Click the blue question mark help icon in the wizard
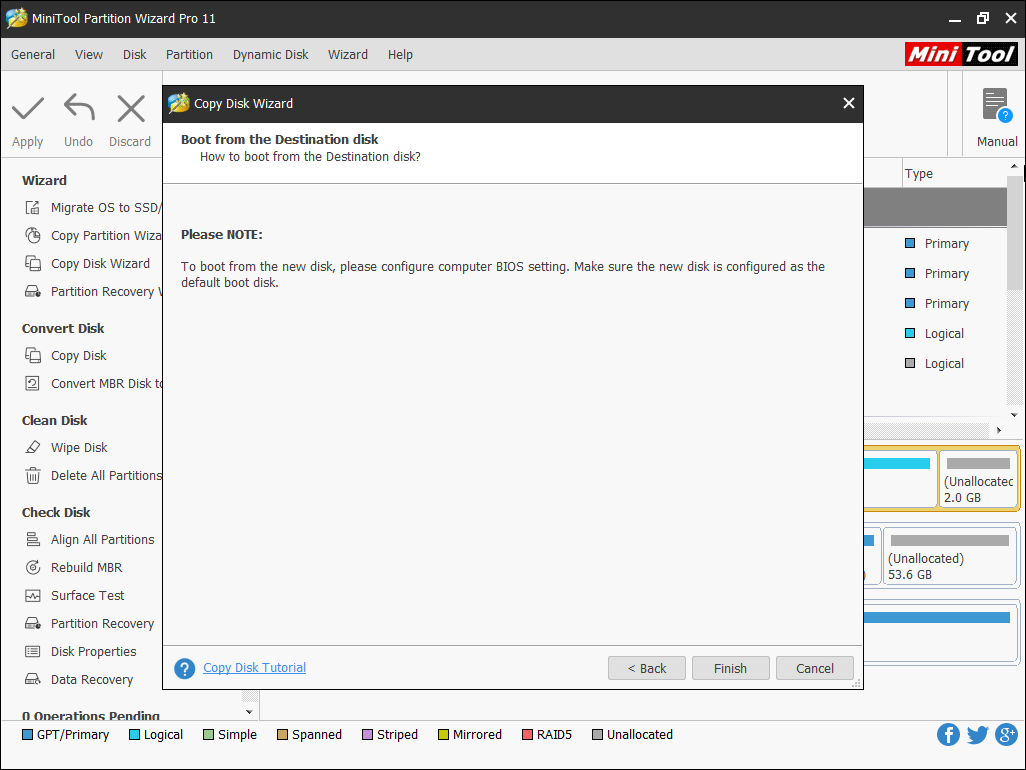This screenshot has width=1026, height=770. click(x=185, y=669)
